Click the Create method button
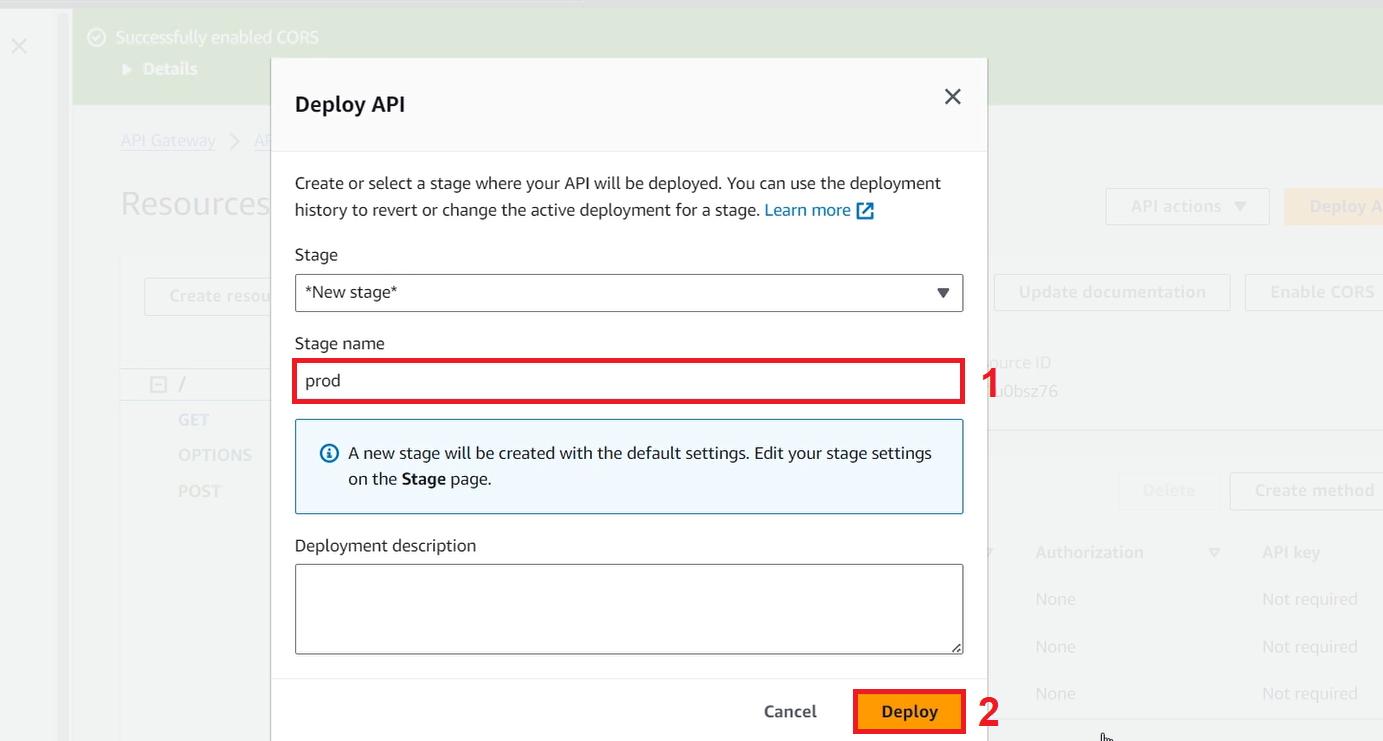The image size is (1383, 741). tap(1315, 490)
